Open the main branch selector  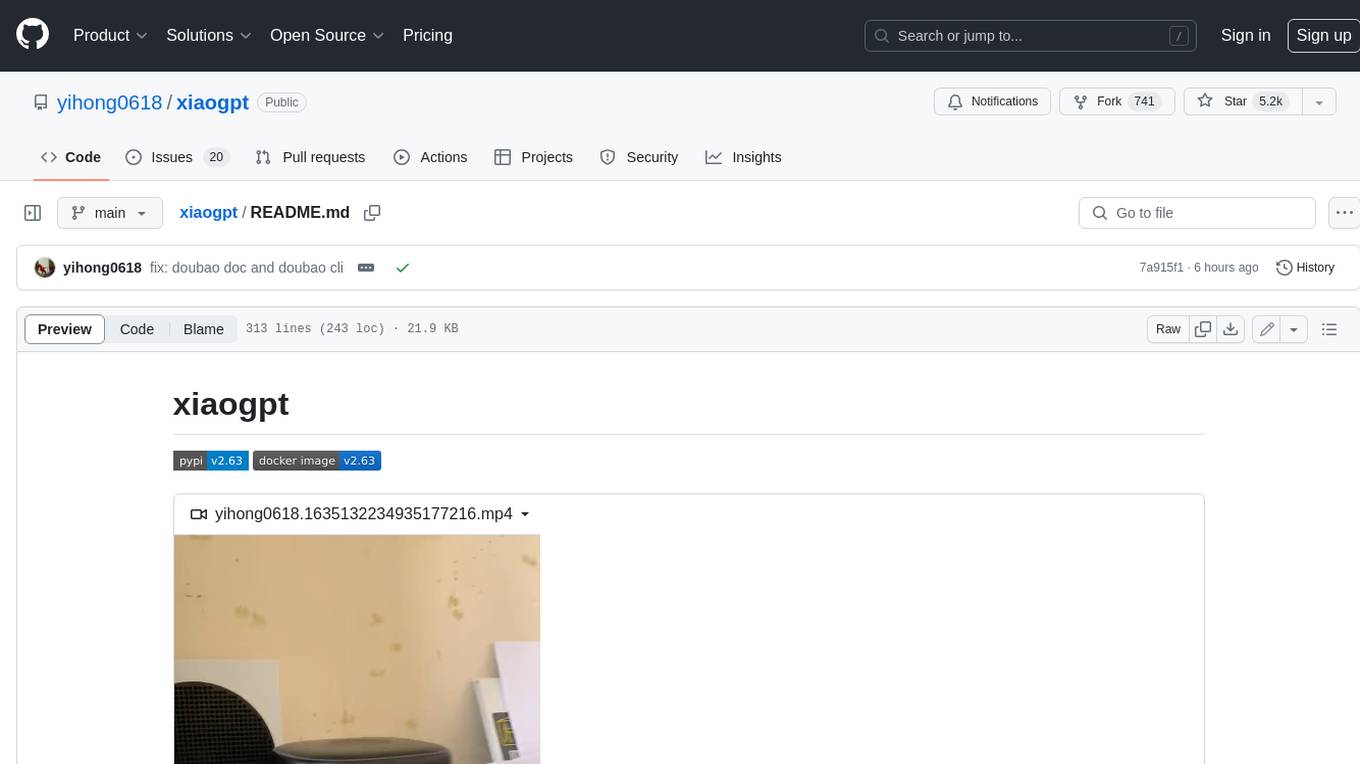[x=109, y=213]
